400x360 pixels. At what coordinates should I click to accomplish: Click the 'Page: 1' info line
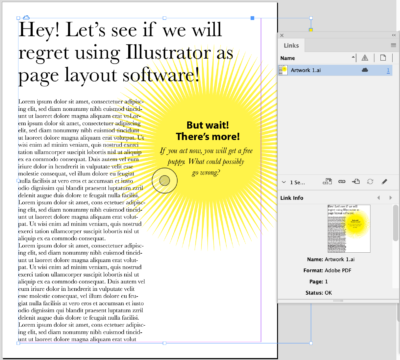[x=318, y=282]
